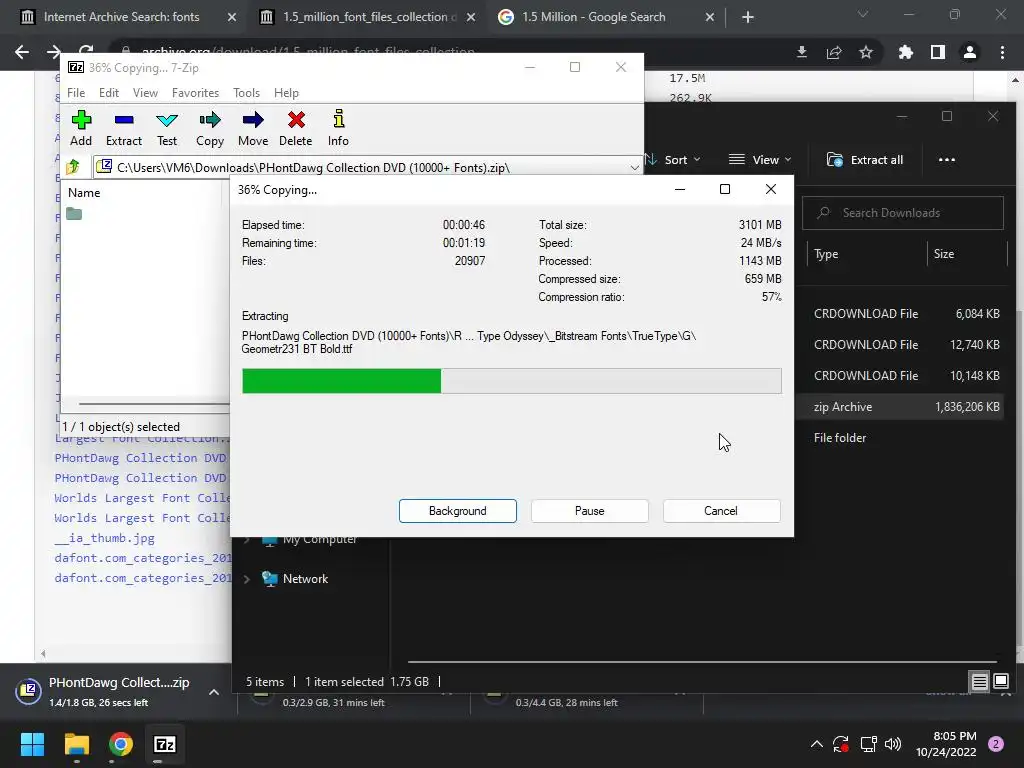Show hidden system tray icons
The width and height of the screenshot is (1024, 768).
pos(816,744)
